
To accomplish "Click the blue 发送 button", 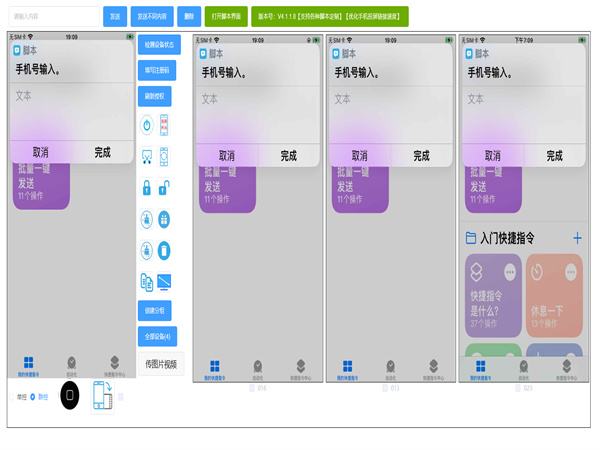I will tap(115, 17).
